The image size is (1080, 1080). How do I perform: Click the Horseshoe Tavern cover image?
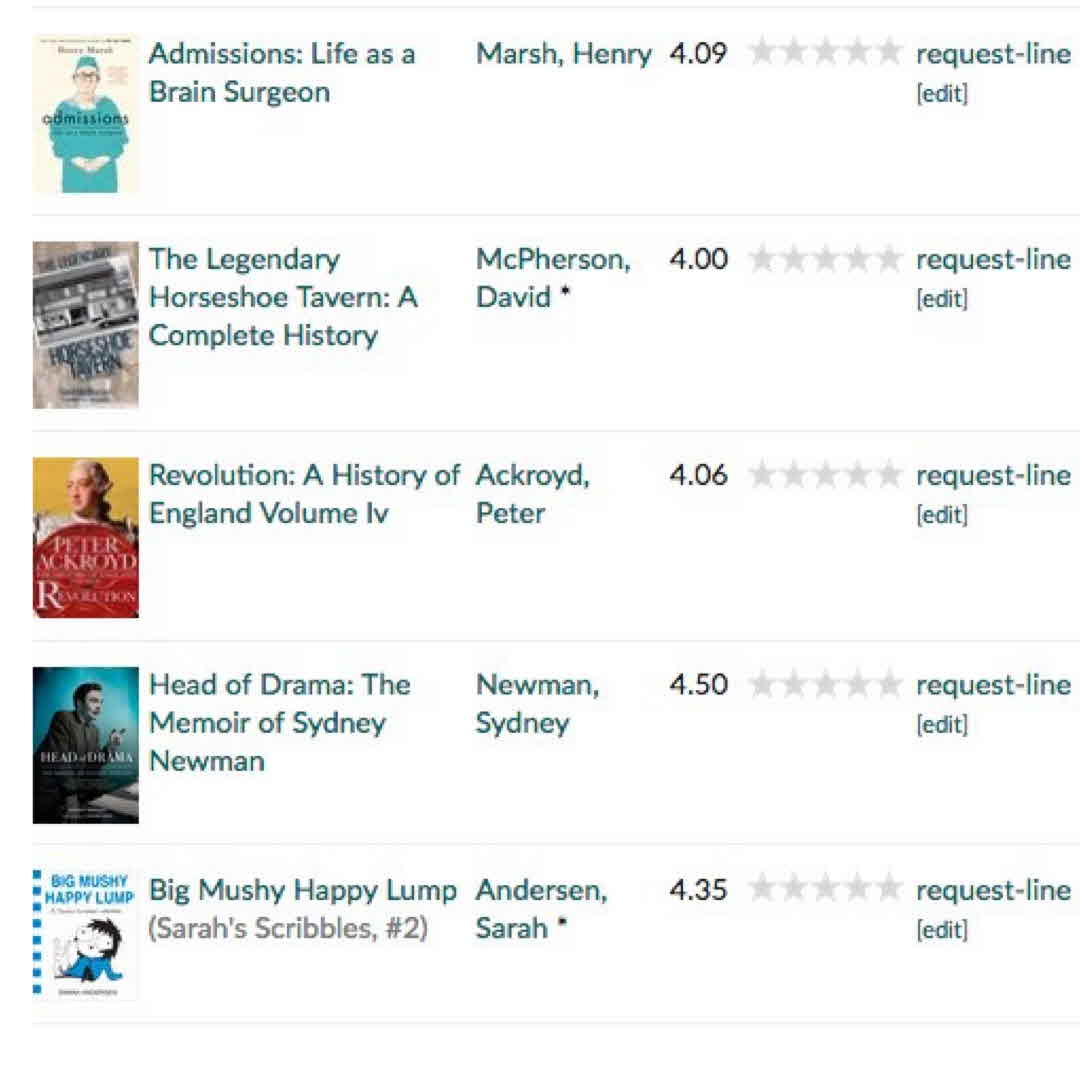[x=86, y=325]
